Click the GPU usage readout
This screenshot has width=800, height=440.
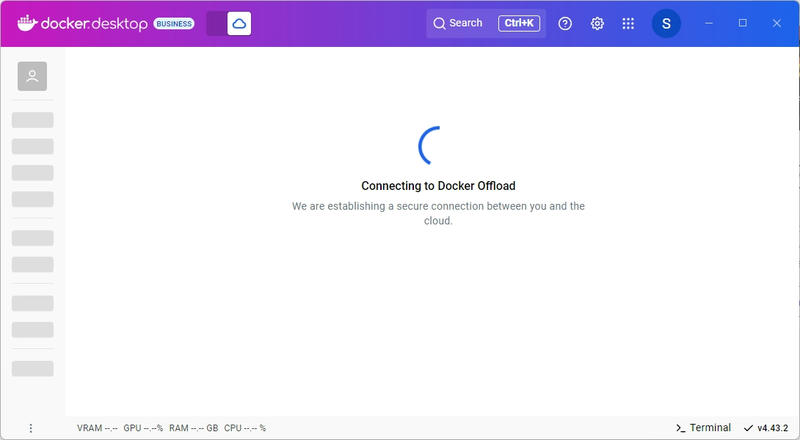[143, 428]
